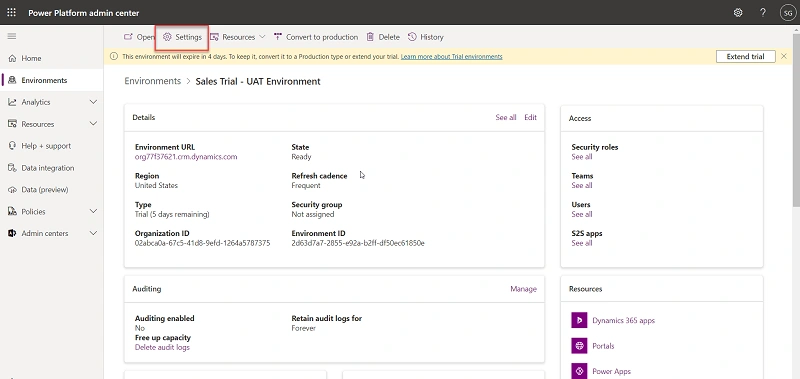This screenshot has width=800, height=379.
Task: Click See all in the Details card
Action: [506, 117]
